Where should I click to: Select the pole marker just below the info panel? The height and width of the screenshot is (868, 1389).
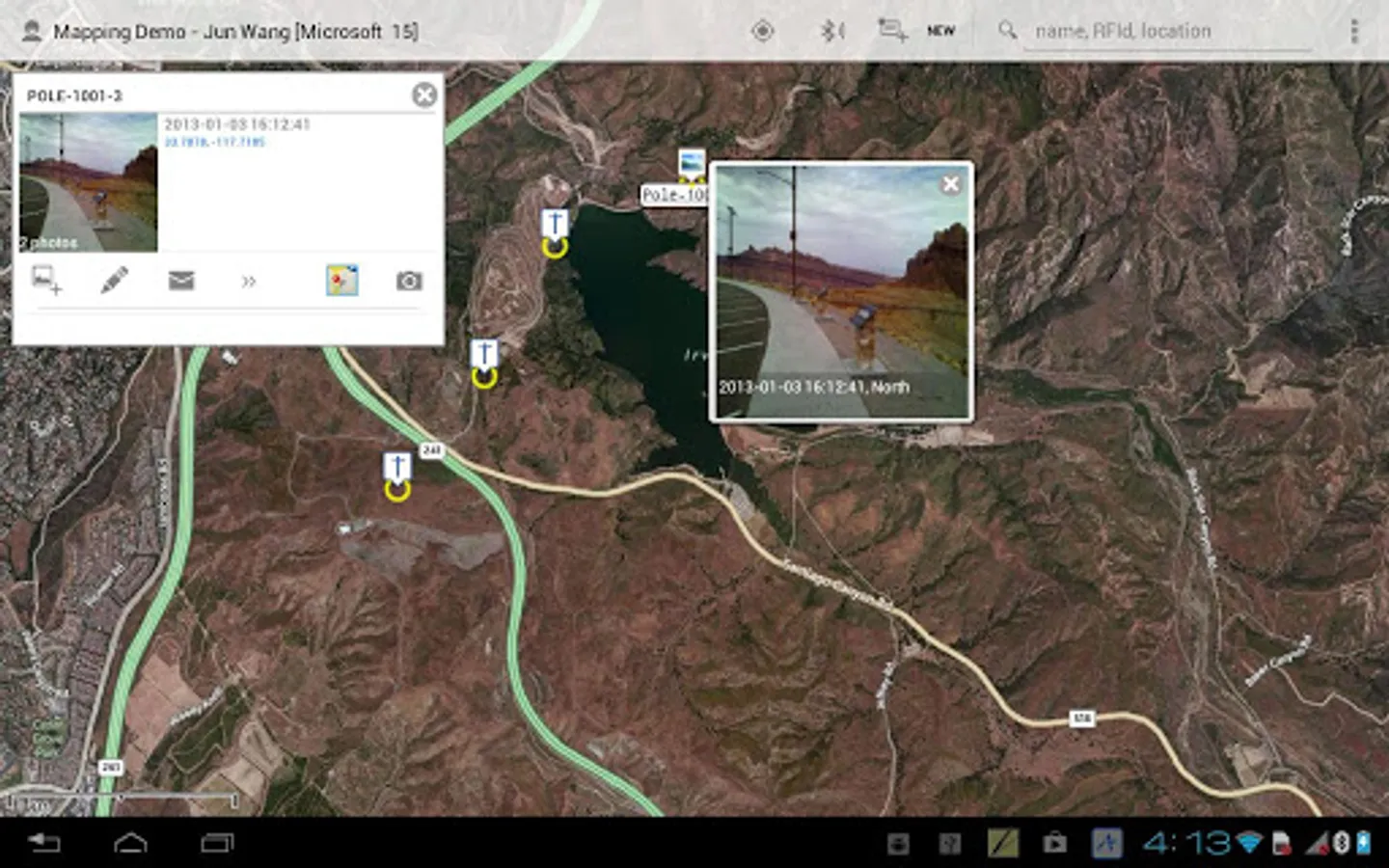[484, 364]
